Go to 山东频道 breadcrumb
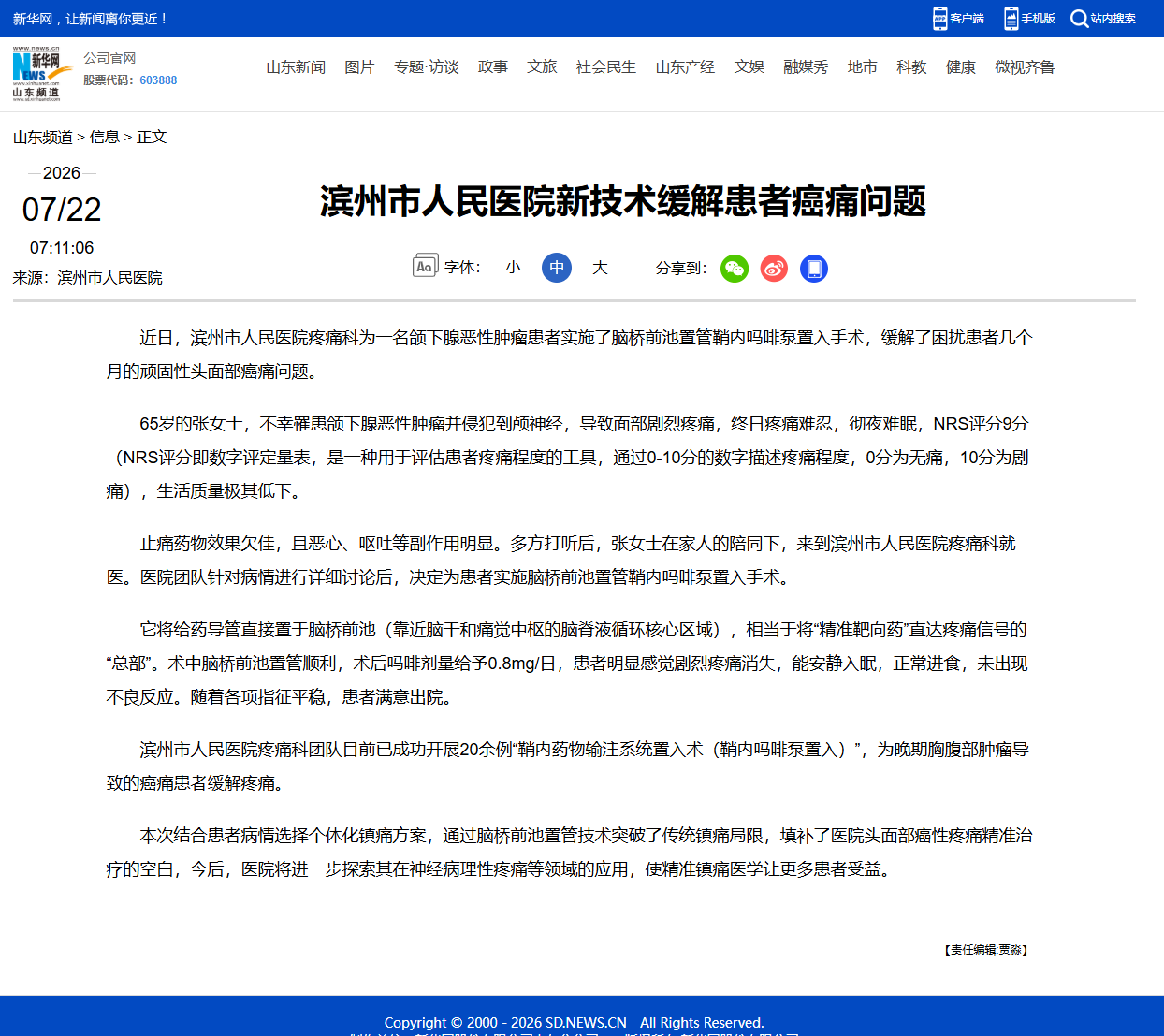This screenshot has height=1036, width=1164. (43, 138)
